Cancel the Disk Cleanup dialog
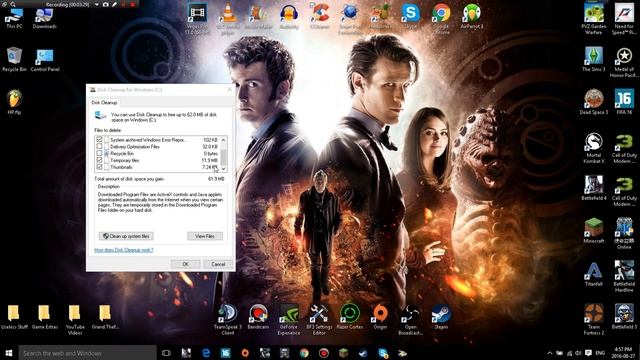 [218, 264]
